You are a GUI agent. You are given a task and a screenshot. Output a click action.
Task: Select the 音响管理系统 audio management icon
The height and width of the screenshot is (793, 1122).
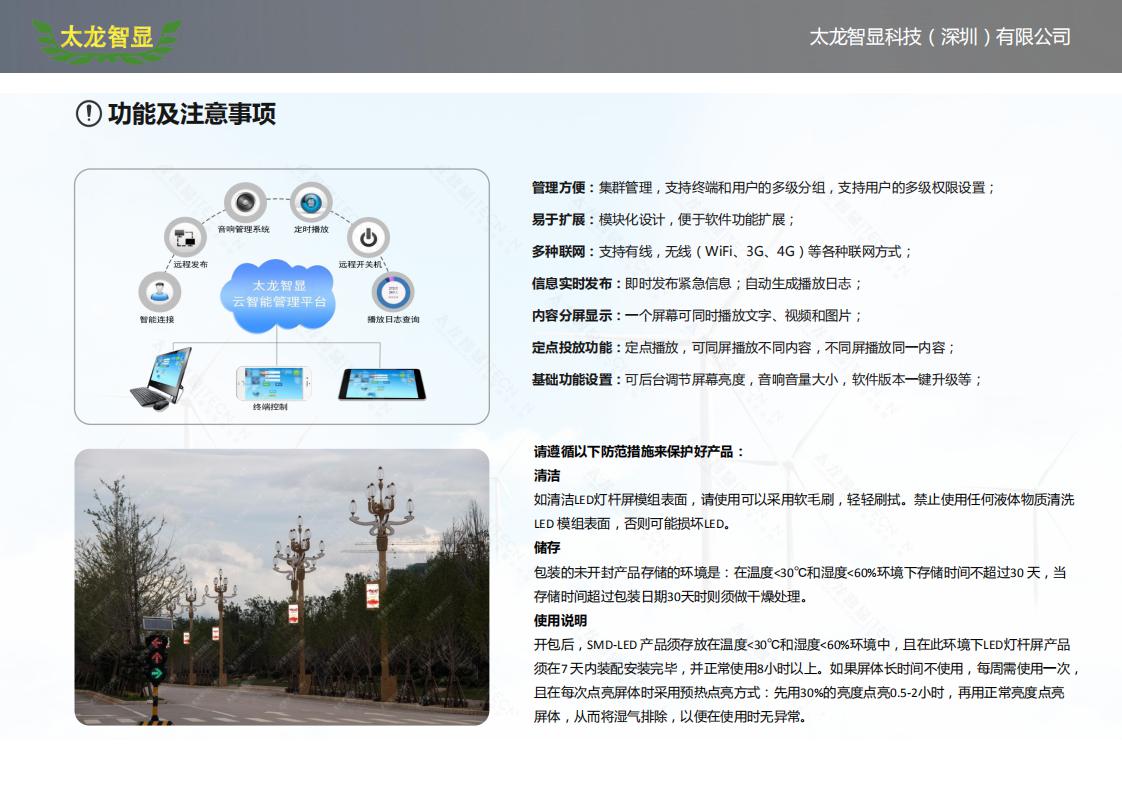242,199
